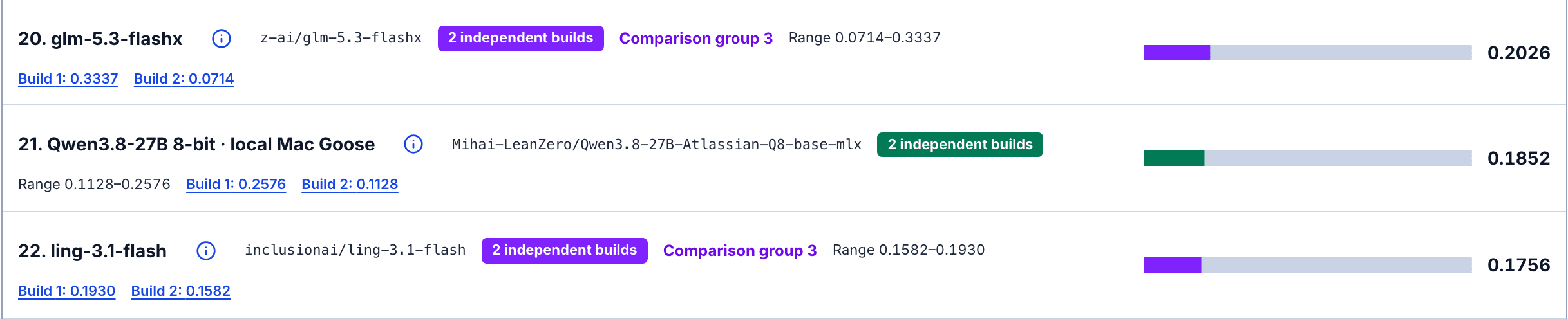Click the score value 0.2026
The height and width of the screenshot is (319, 1568).
pyautogui.click(x=1519, y=53)
